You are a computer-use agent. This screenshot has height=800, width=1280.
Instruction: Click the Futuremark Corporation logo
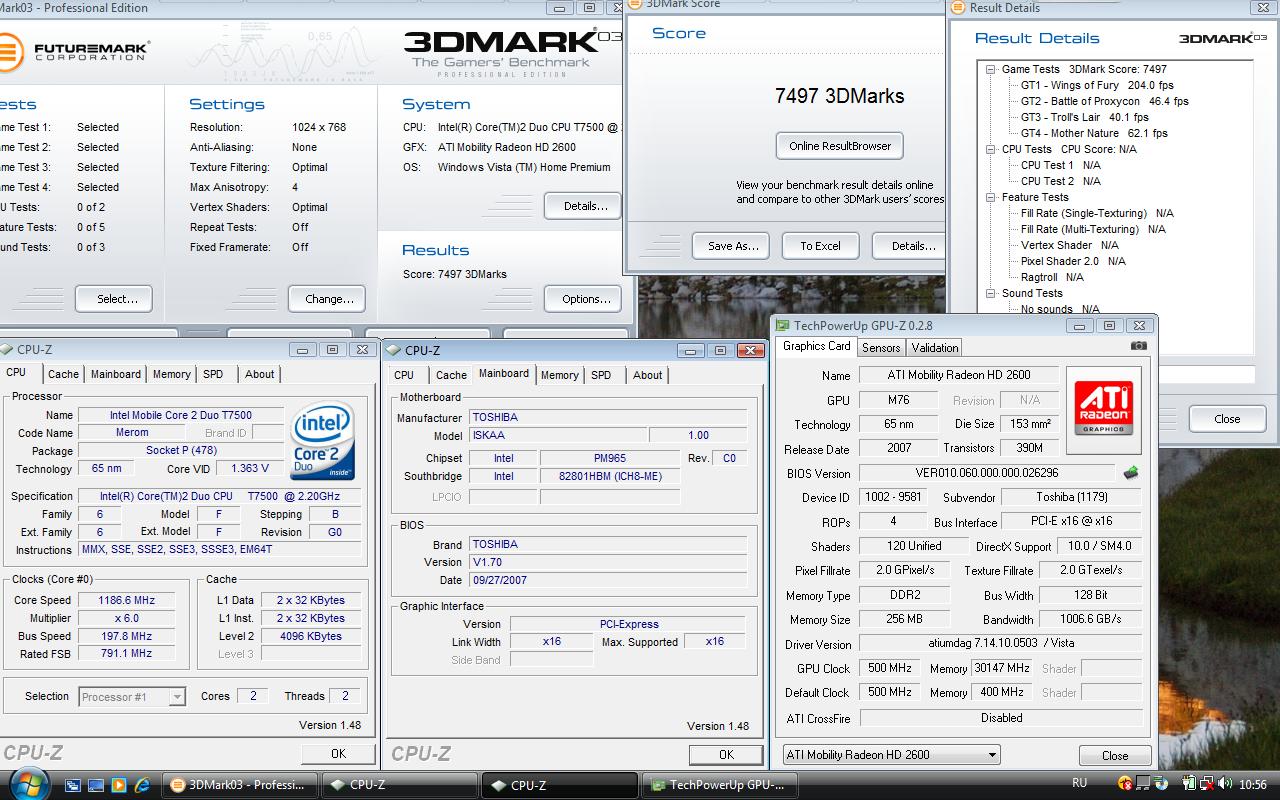[x=75, y=50]
